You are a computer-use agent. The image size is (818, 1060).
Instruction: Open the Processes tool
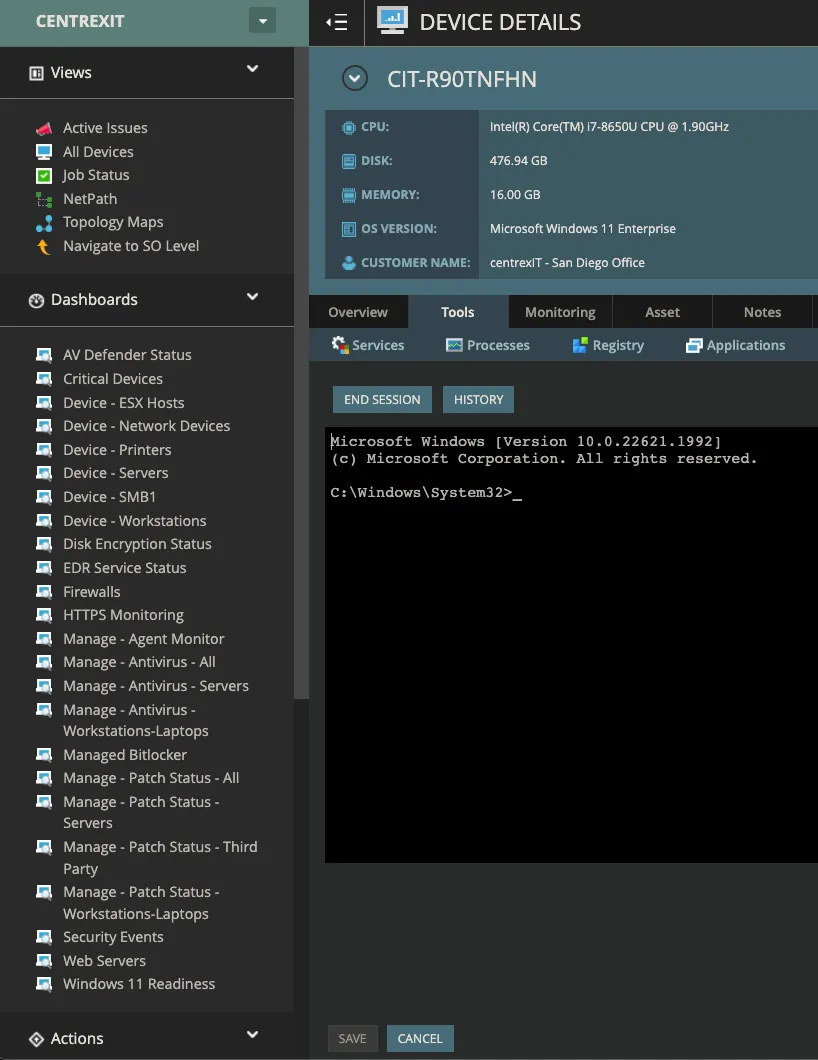pyautogui.click(x=487, y=345)
